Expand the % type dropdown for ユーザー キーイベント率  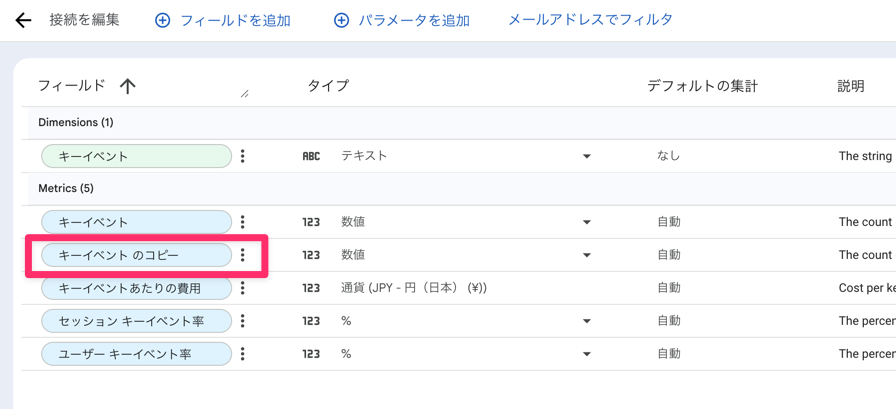click(586, 355)
